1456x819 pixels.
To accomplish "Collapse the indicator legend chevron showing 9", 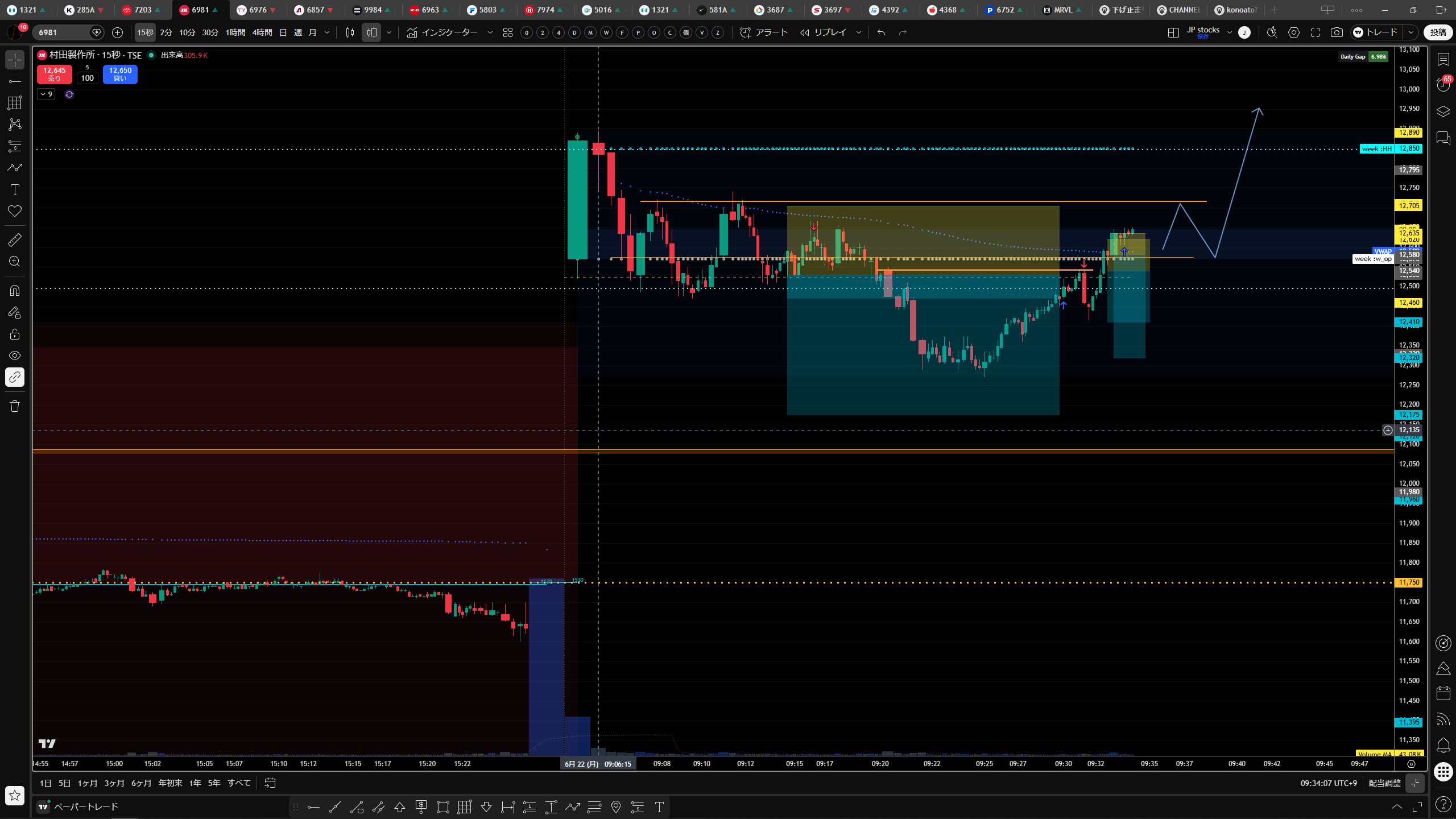I will pyautogui.click(x=47, y=94).
